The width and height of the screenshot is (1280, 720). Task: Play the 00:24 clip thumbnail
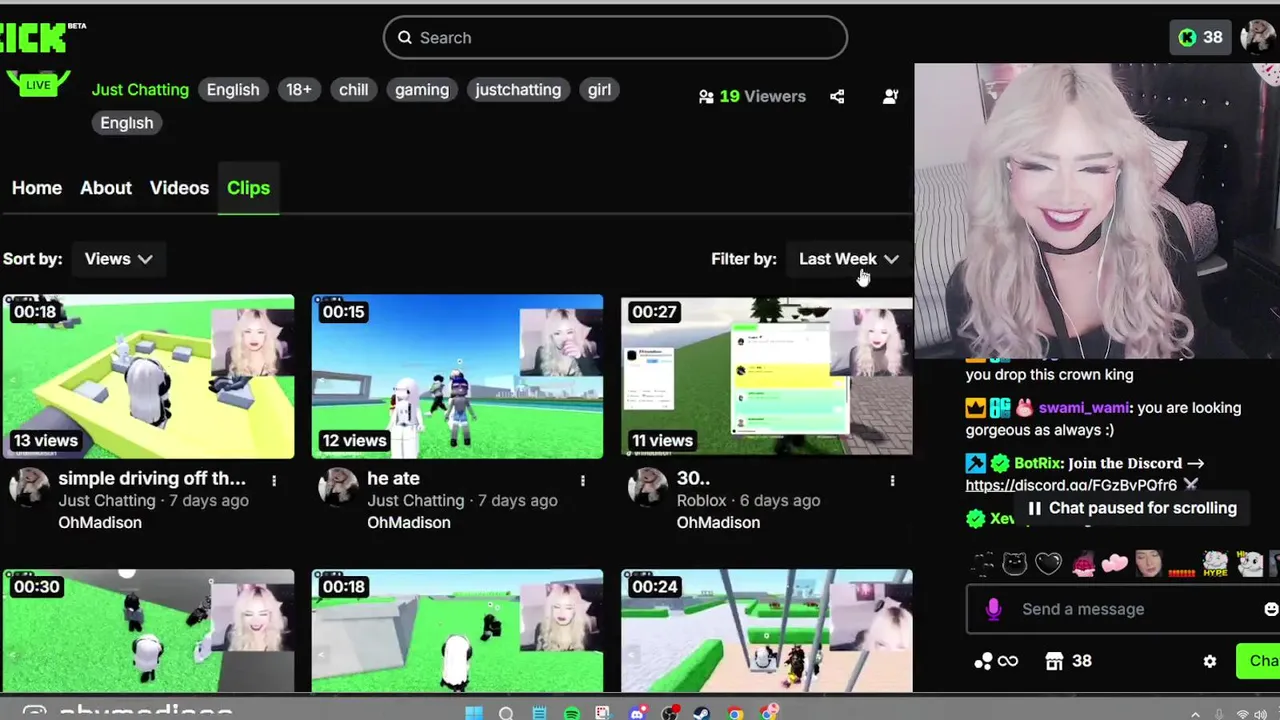(x=766, y=631)
